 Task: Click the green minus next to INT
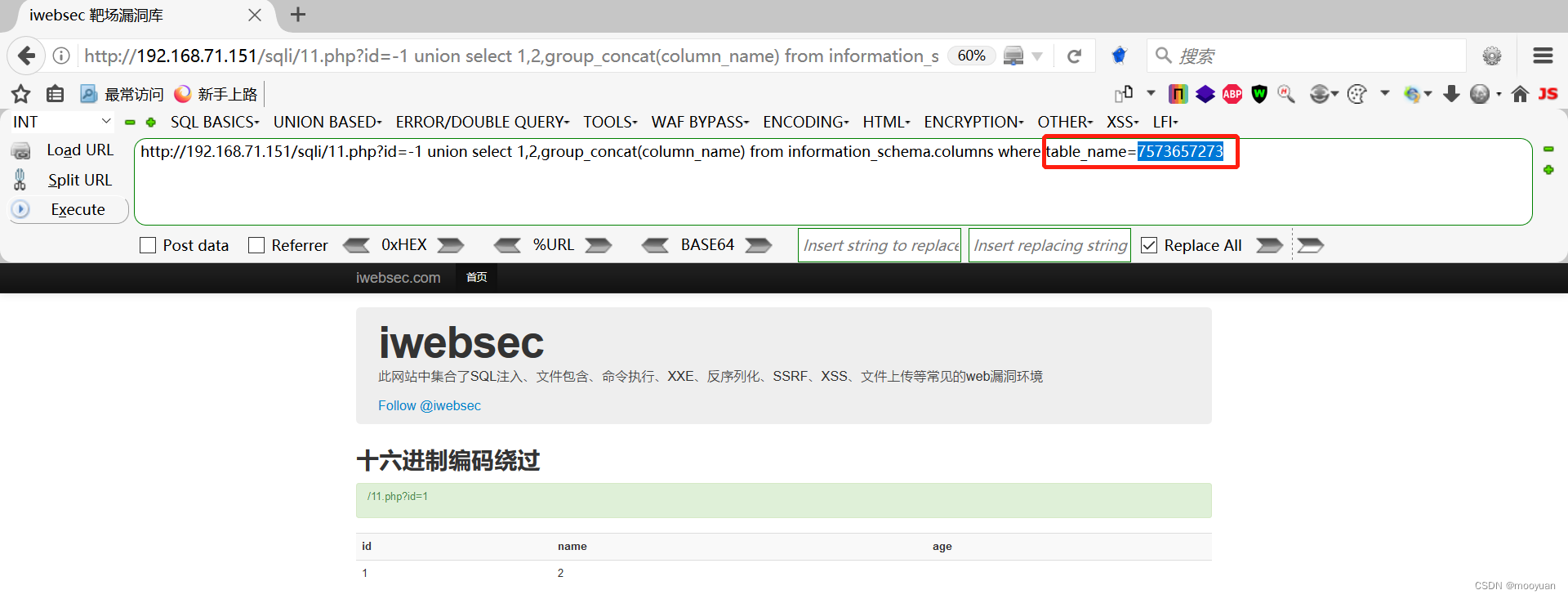130,123
